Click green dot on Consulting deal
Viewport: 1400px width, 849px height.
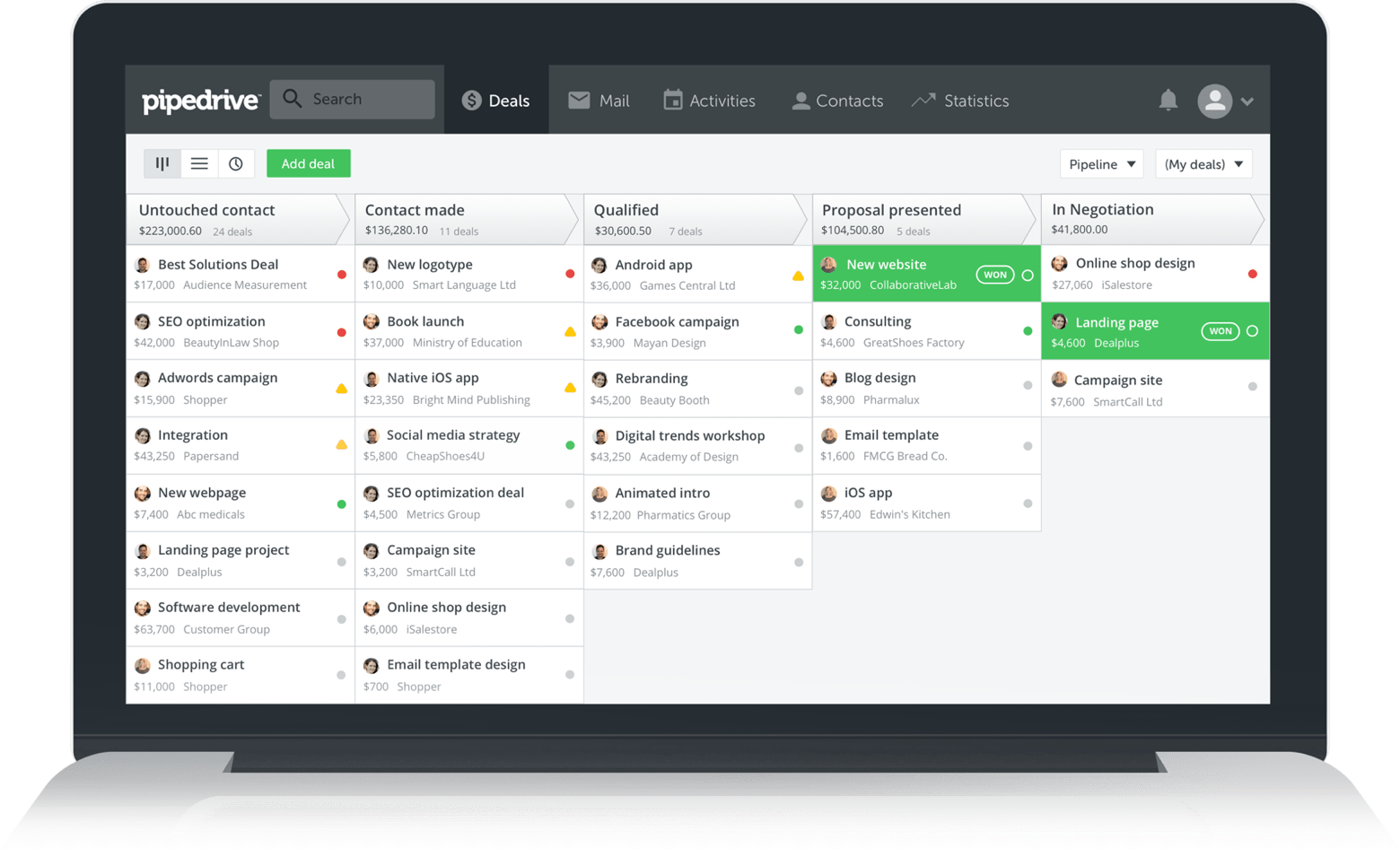[1028, 331]
